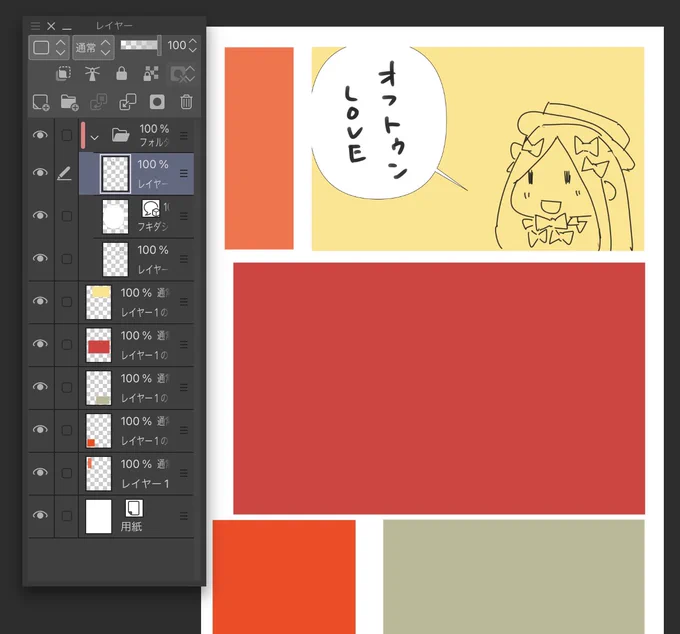The width and height of the screenshot is (680, 634).
Task: Select the white 用紙 paper thumbnail
Action: pos(99,516)
